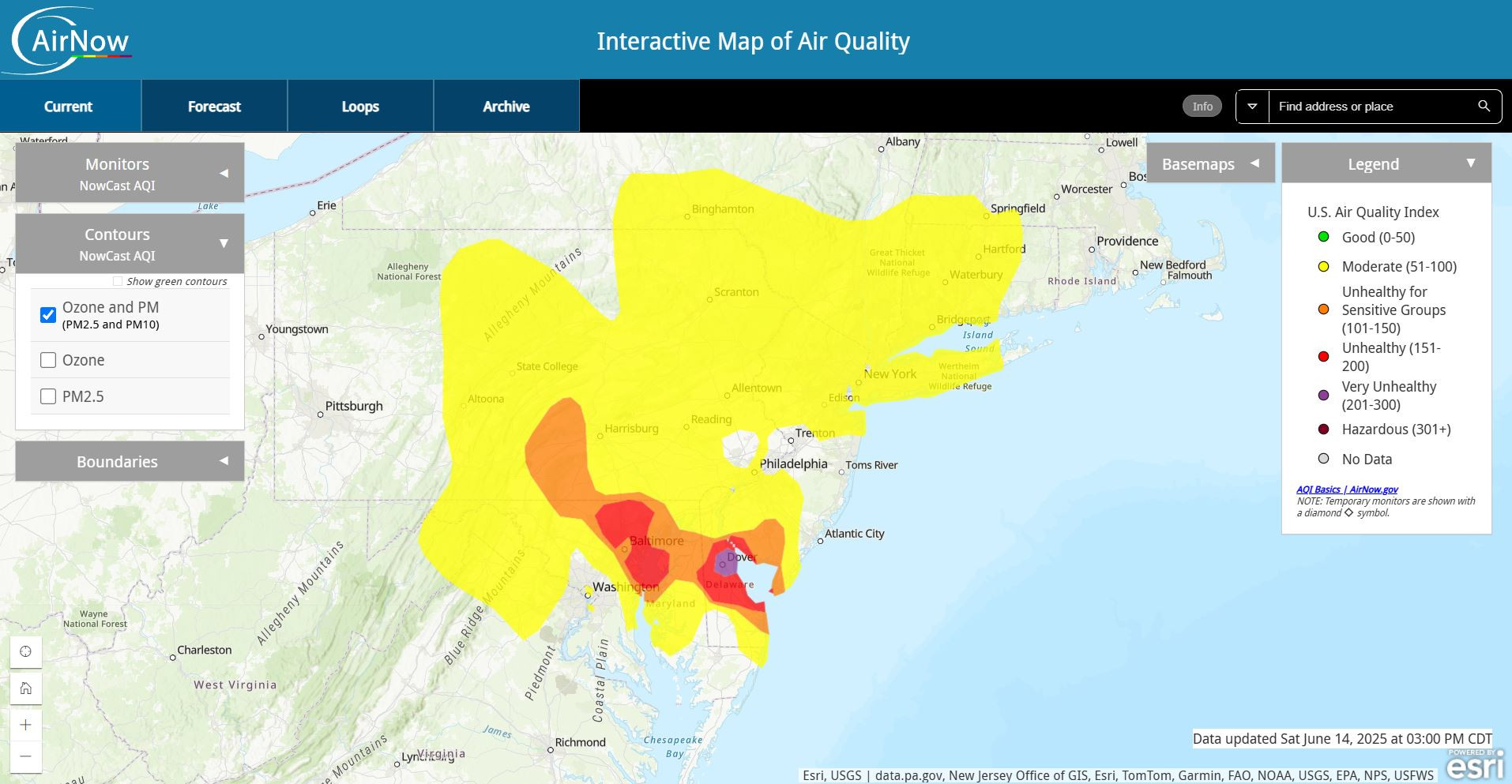Click the Richmond city marker
The width and height of the screenshot is (1512, 784).
coord(551,749)
